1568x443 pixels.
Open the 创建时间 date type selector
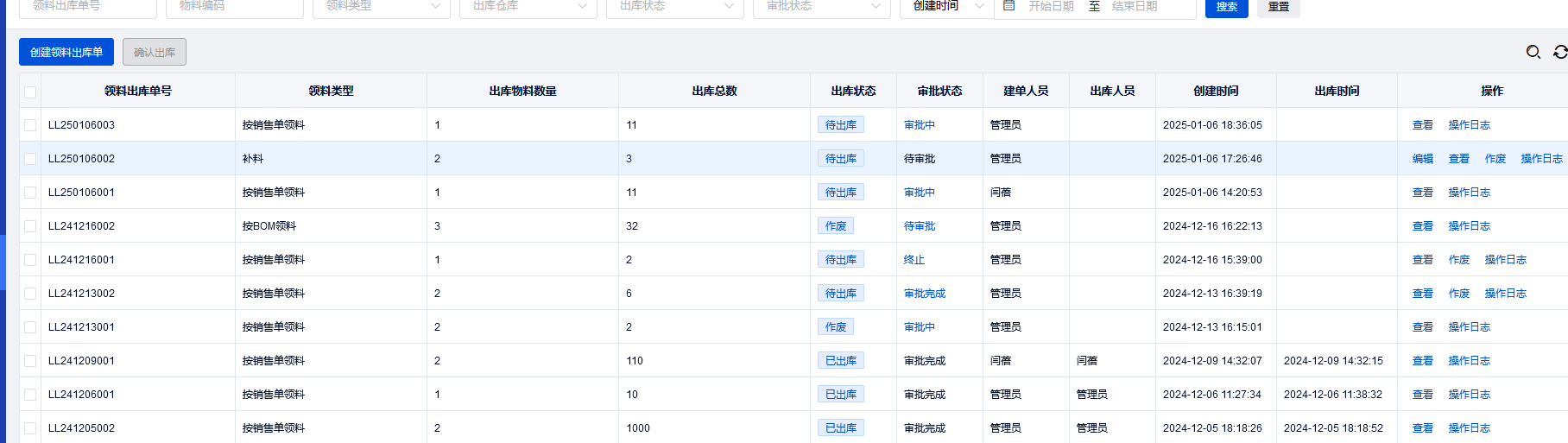[x=947, y=6]
